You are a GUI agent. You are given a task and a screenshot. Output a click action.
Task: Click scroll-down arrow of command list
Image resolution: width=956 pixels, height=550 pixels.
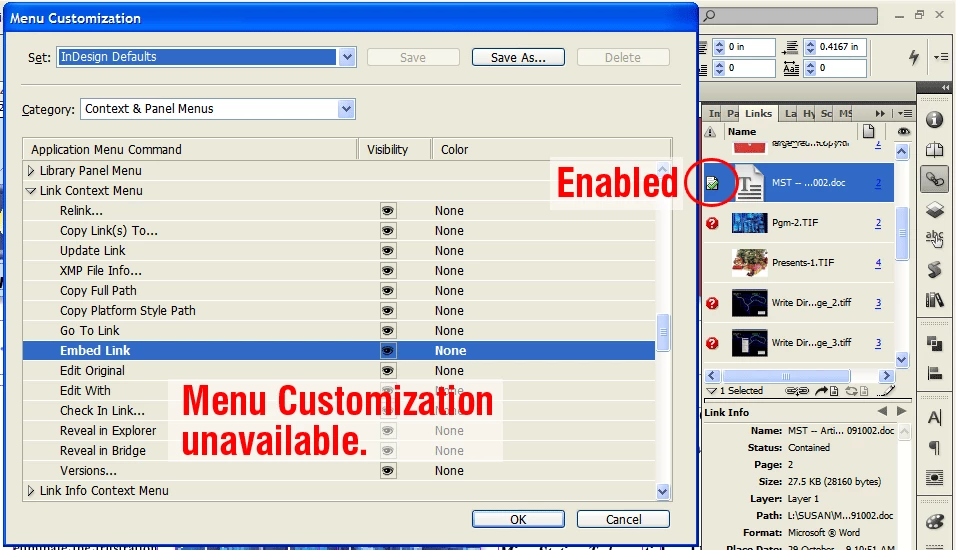click(x=663, y=491)
